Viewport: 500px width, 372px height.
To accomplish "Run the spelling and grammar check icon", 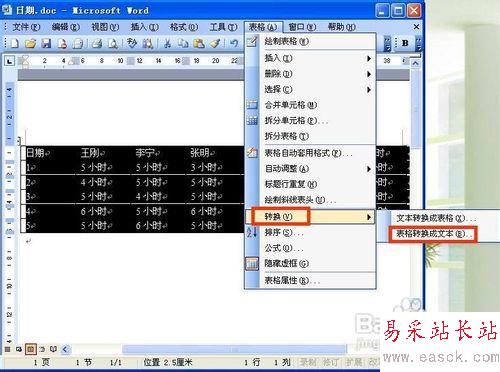I will pos(132,43).
